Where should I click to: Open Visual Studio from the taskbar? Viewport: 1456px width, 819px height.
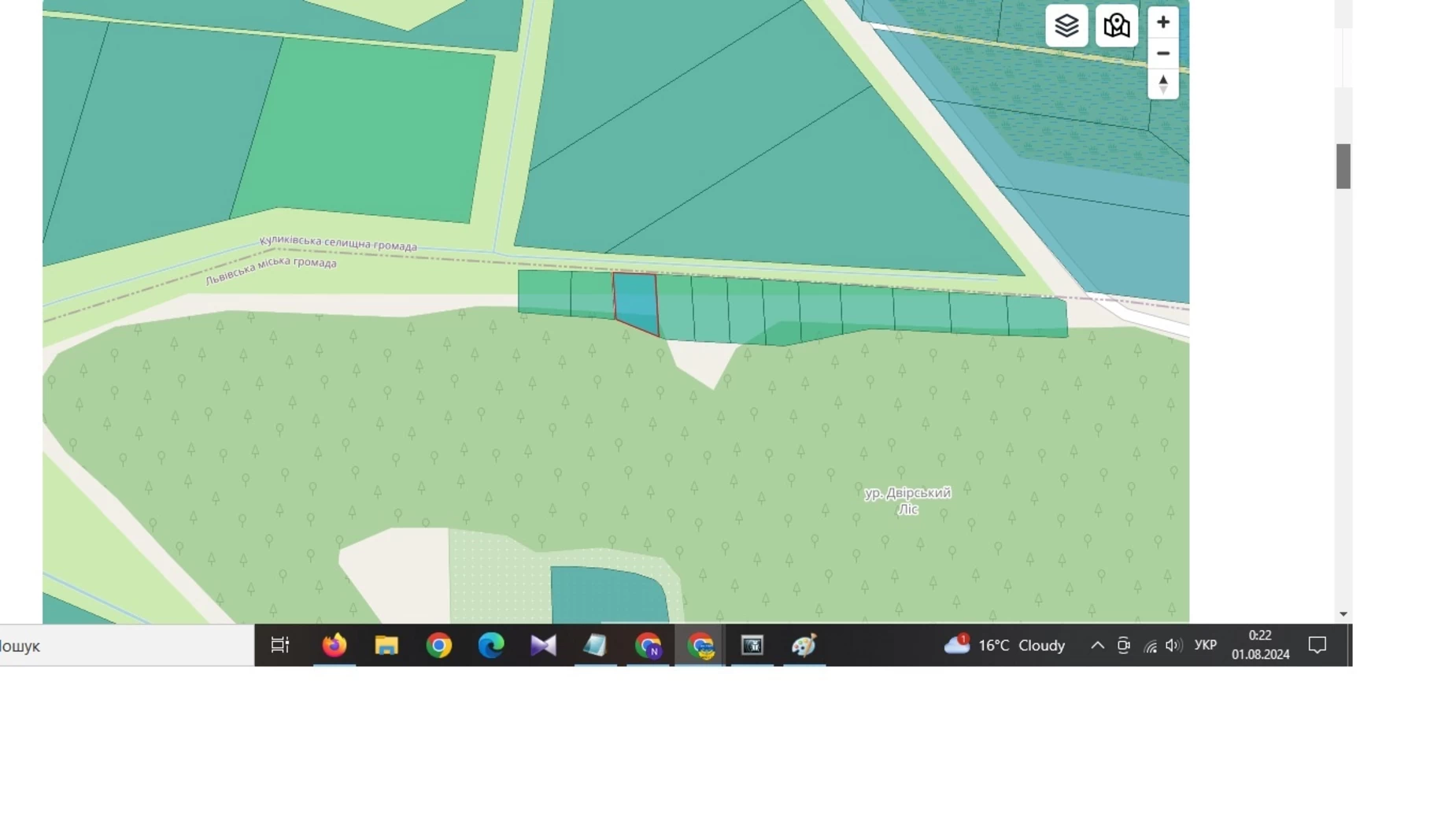[x=543, y=646]
